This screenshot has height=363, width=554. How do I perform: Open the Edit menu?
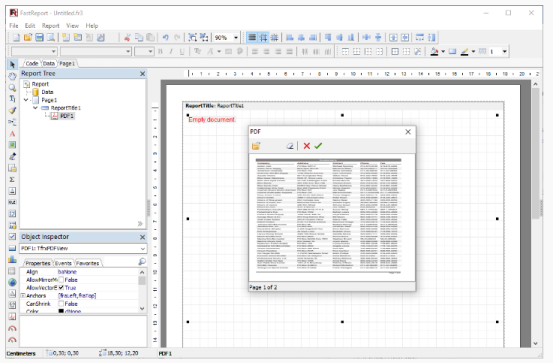click(30, 26)
